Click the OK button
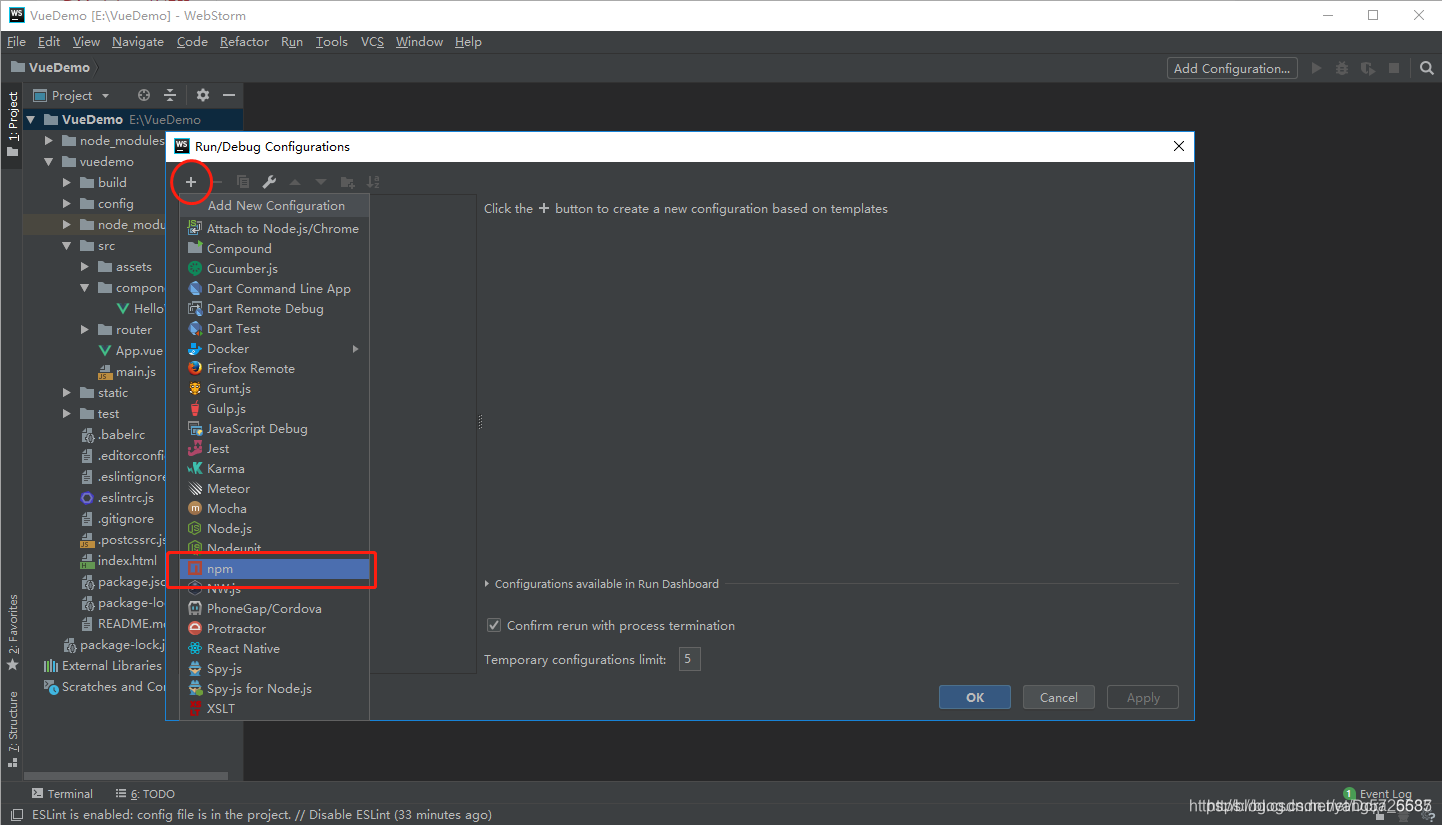 click(x=975, y=697)
